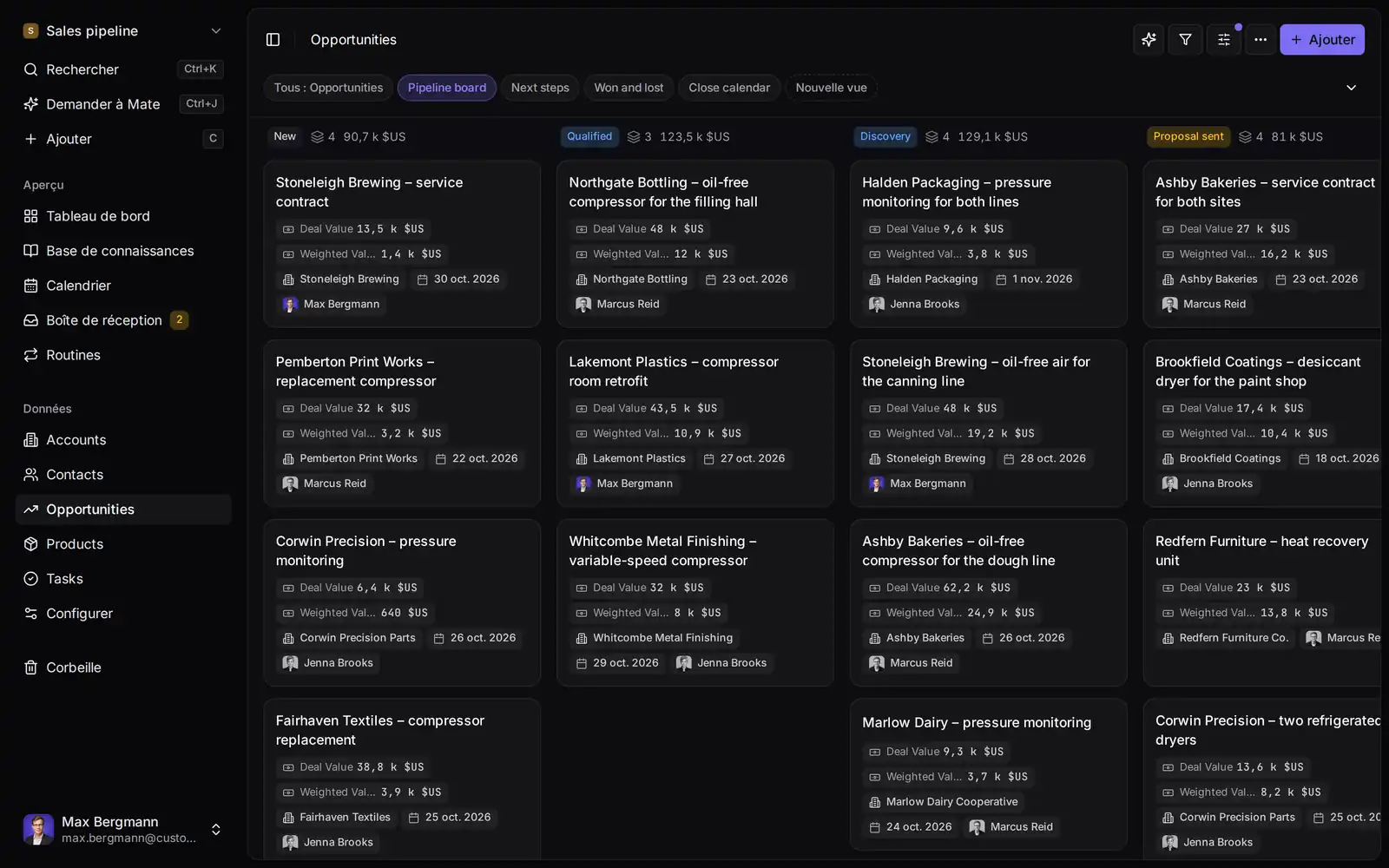Create a Nouvelle vue
Viewport: 1389px width, 868px height.
(x=831, y=88)
